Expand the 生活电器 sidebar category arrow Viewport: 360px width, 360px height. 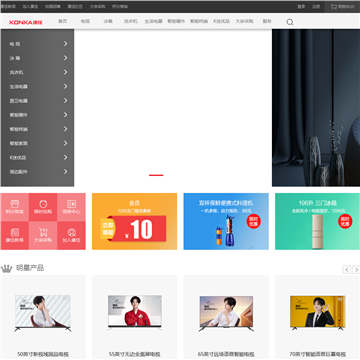click(66, 86)
